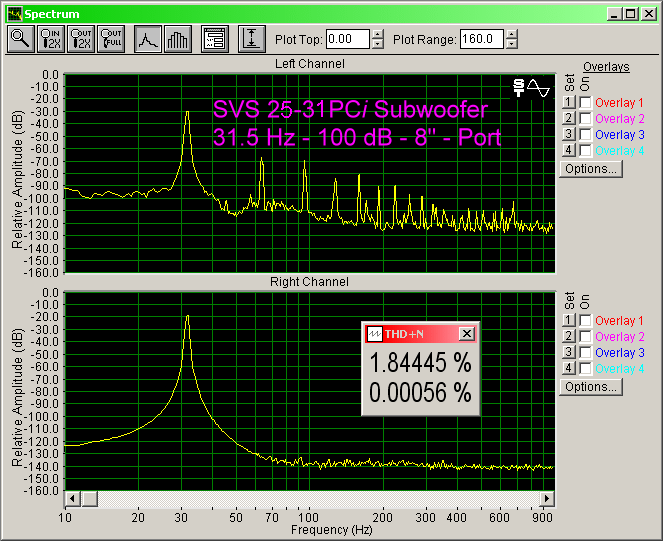The height and width of the screenshot is (541, 663).
Task: Open the spectrum settings dialog icon
Action: pyautogui.click(x=214, y=39)
